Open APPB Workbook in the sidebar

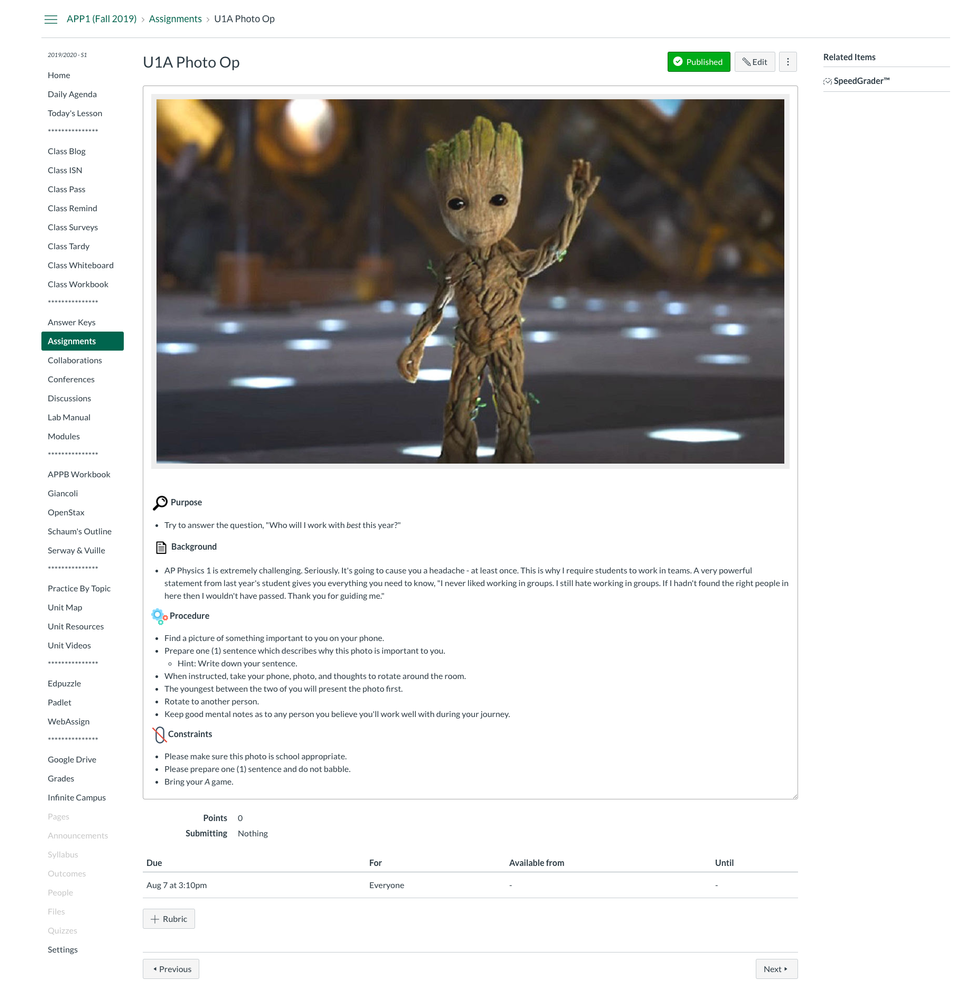click(x=78, y=475)
